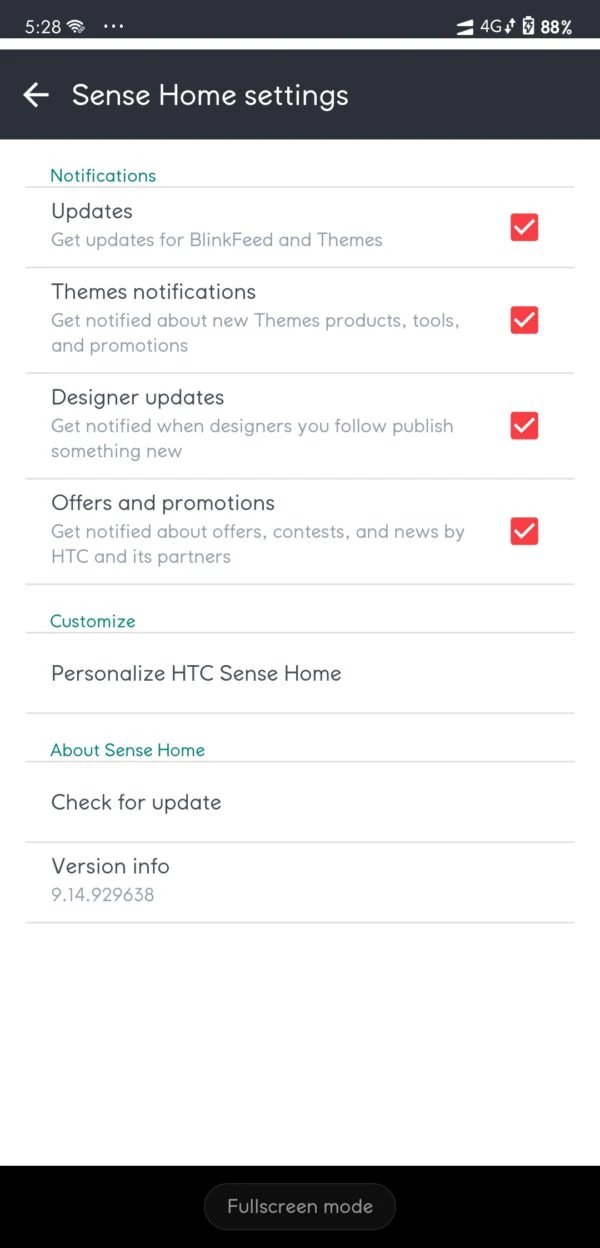Tap the Sense Home settings title

(210, 96)
